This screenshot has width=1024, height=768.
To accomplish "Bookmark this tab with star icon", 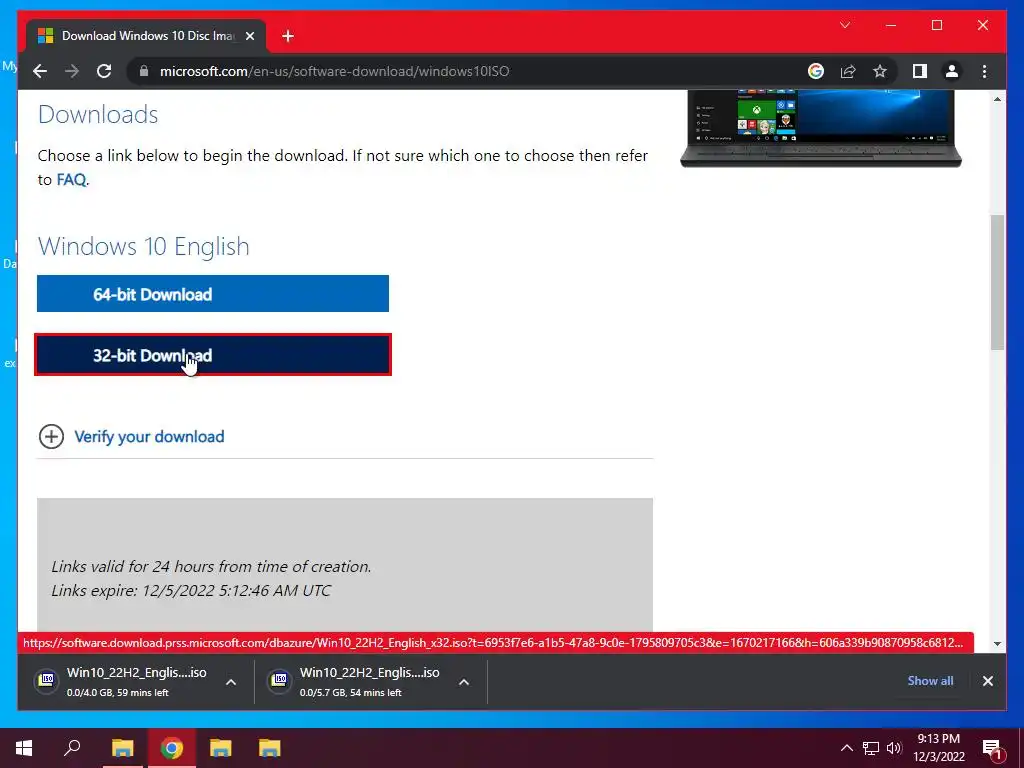I will coord(880,71).
